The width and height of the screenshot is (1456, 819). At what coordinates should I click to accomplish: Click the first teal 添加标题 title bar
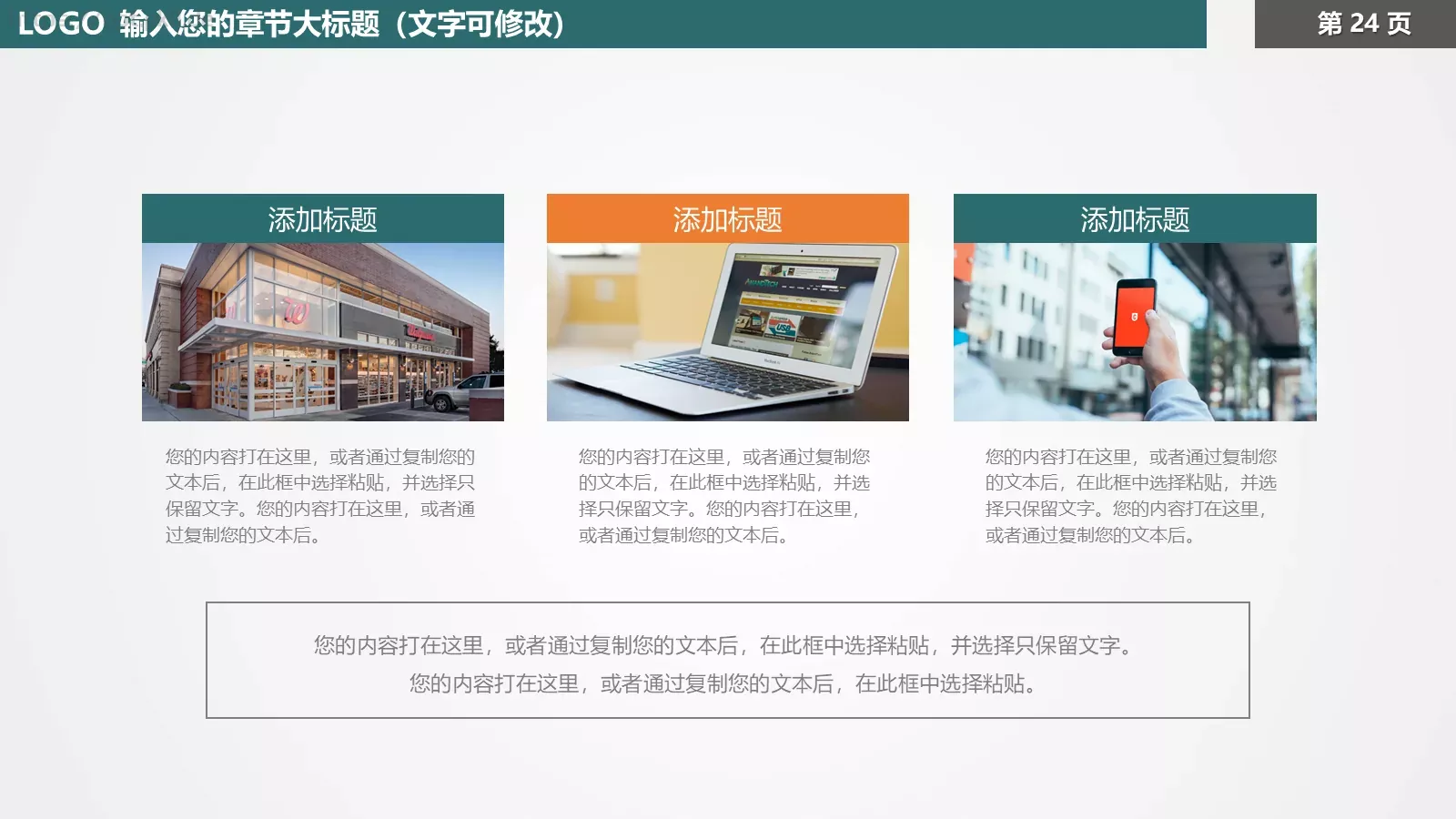coord(321,217)
